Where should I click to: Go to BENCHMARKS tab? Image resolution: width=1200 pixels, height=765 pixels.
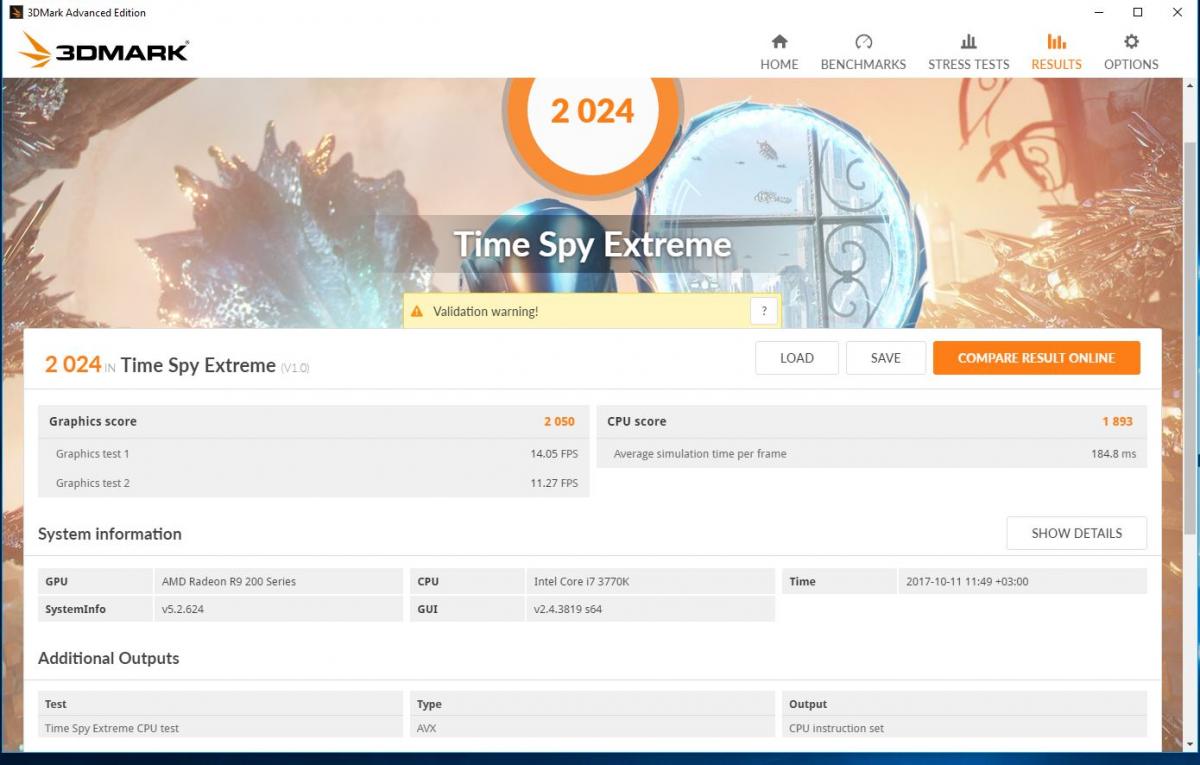863,52
